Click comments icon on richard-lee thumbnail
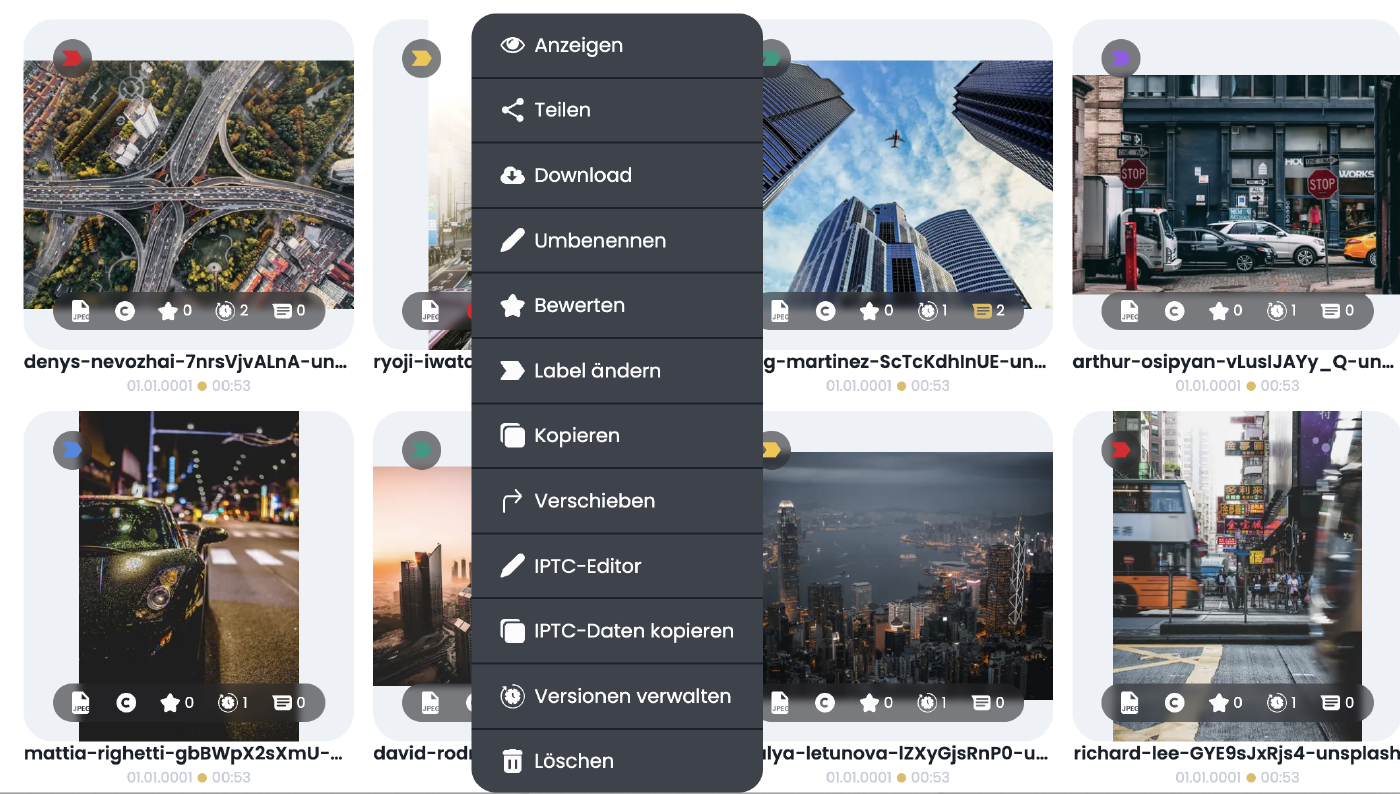Viewport: 1400px width, 794px height. coord(1330,703)
